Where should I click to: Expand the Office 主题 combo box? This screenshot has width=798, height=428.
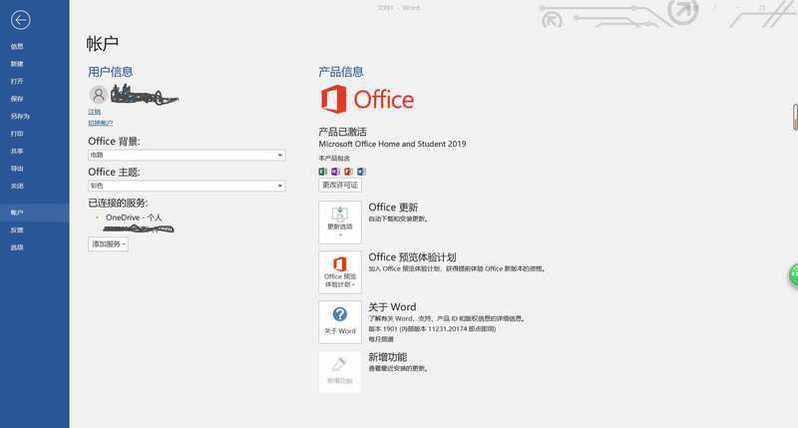point(186,186)
